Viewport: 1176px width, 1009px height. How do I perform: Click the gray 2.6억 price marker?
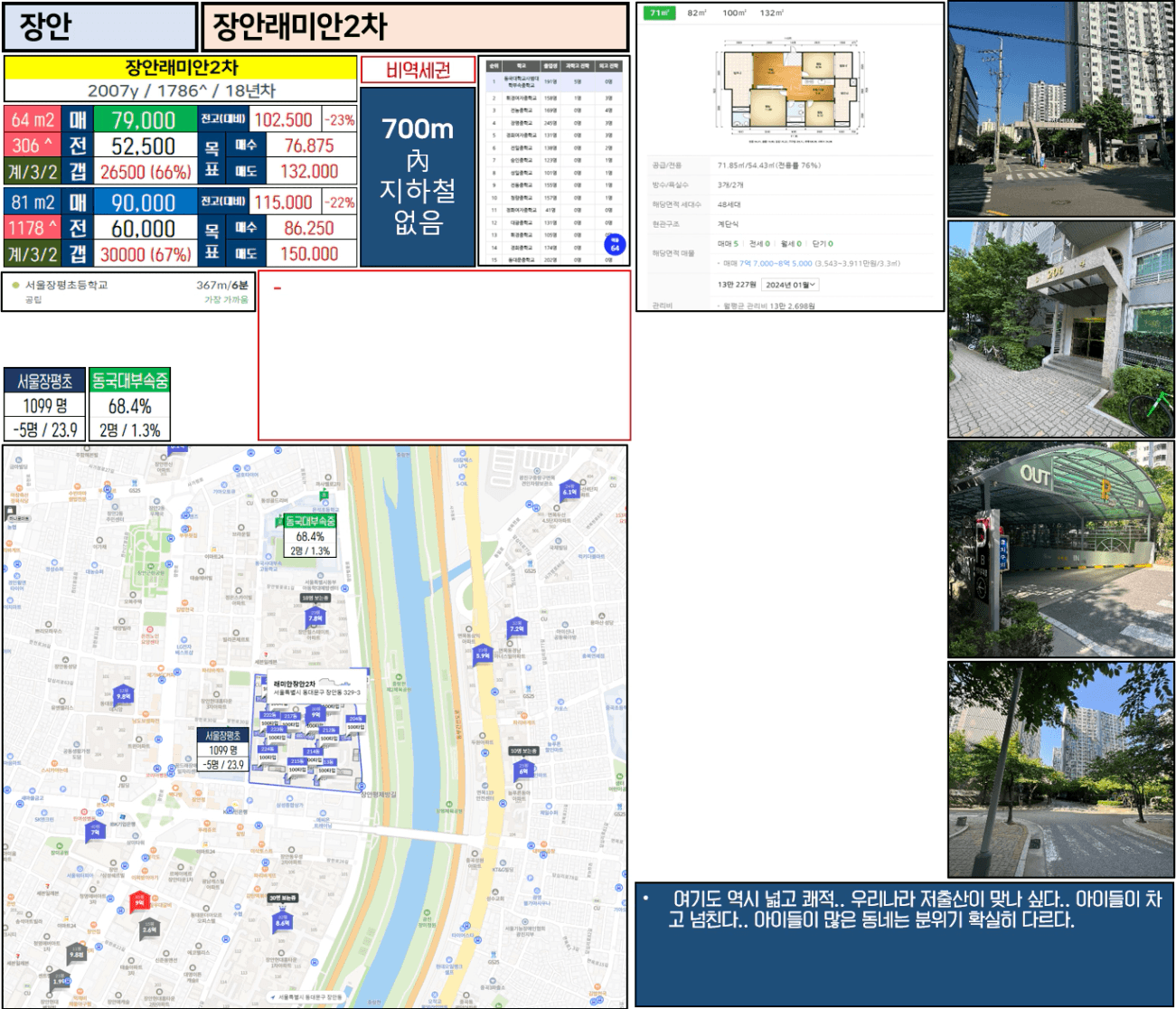(149, 927)
